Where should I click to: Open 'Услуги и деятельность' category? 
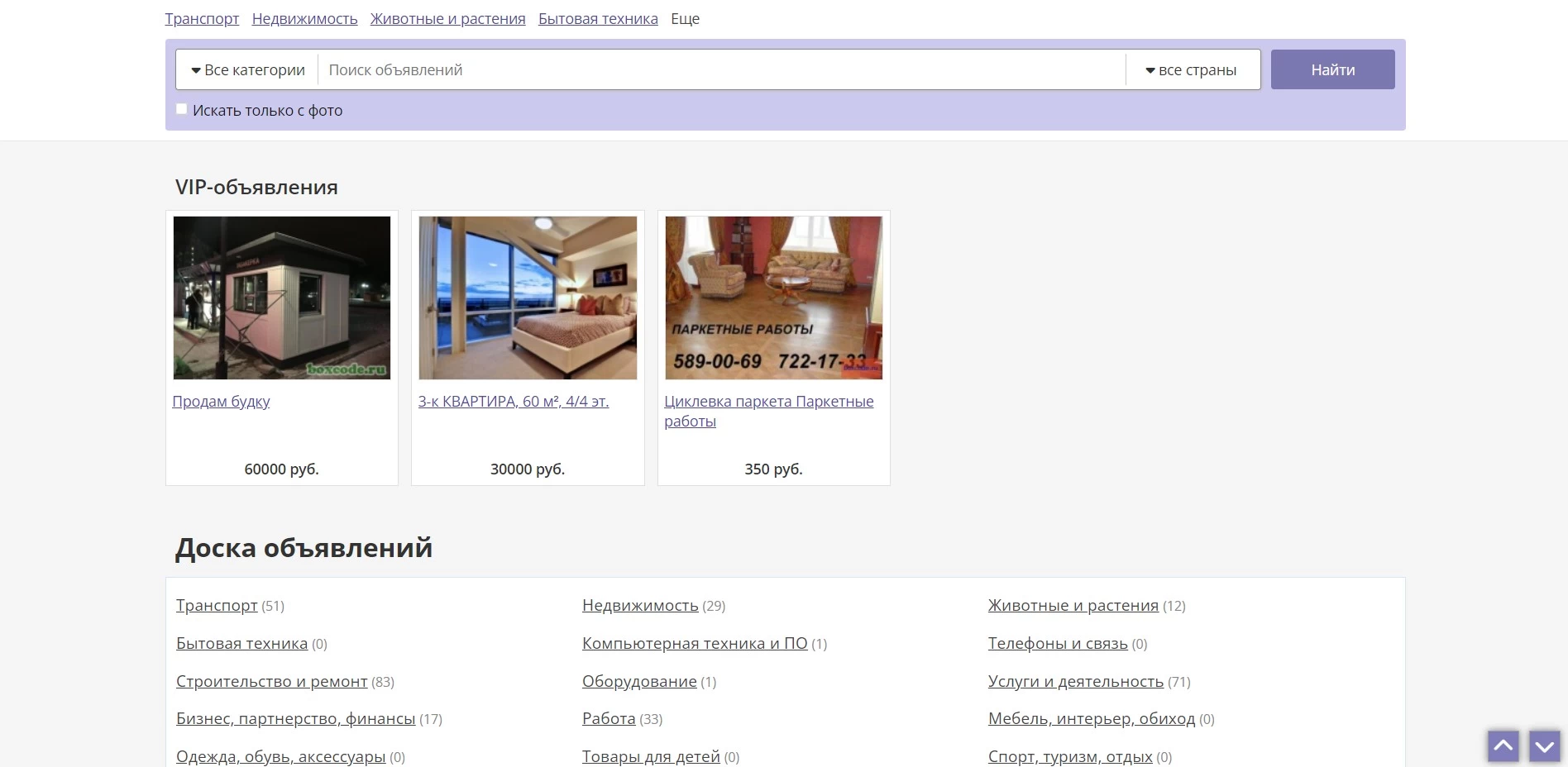tap(1075, 682)
